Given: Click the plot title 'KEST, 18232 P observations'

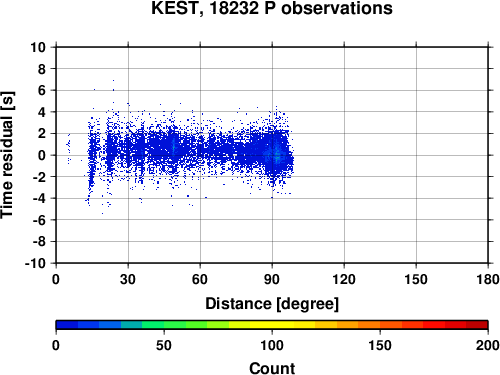Looking at the screenshot, I should pyautogui.click(x=272, y=8).
